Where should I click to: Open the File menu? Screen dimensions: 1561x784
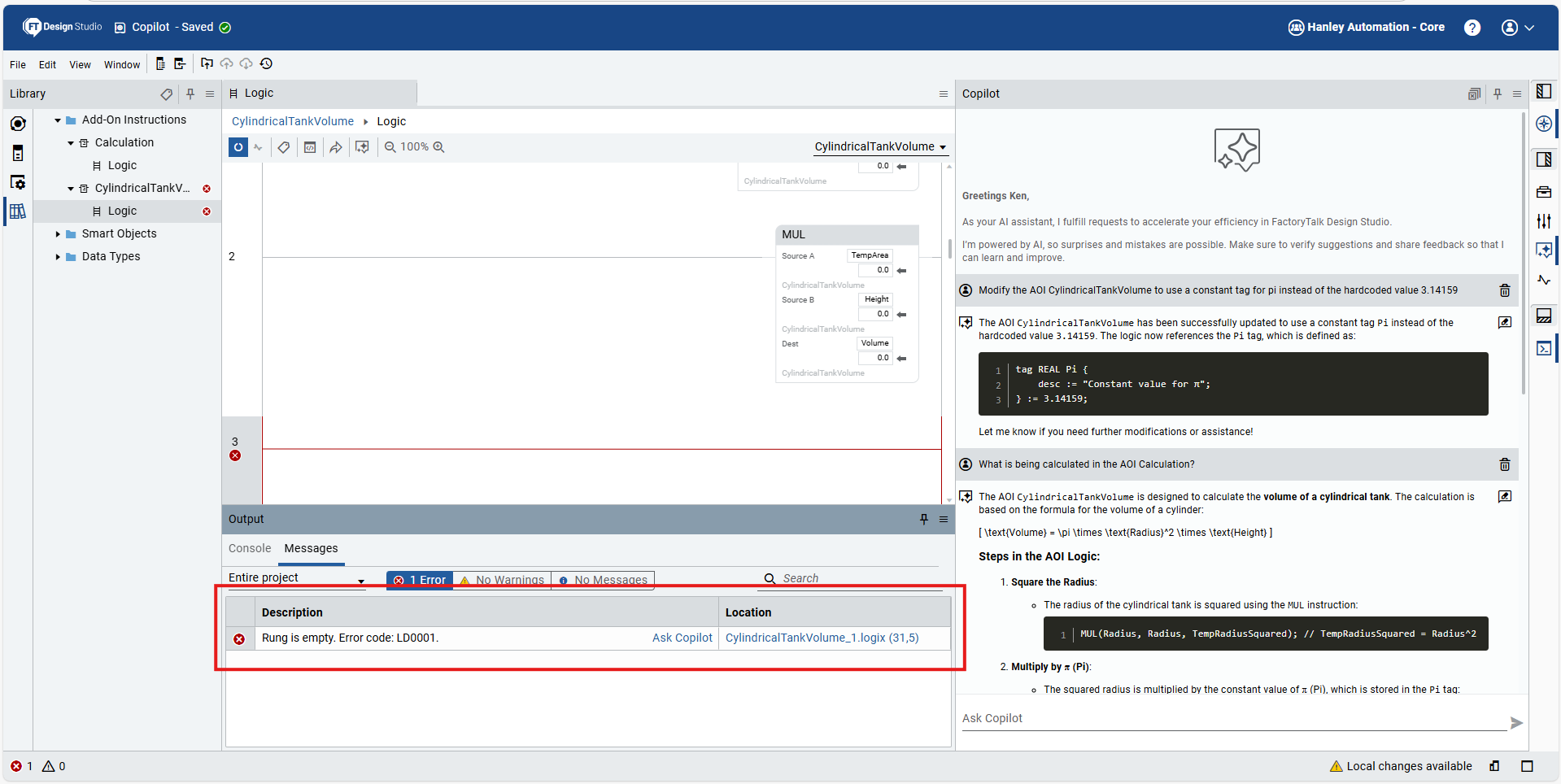[x=18, y=65]
